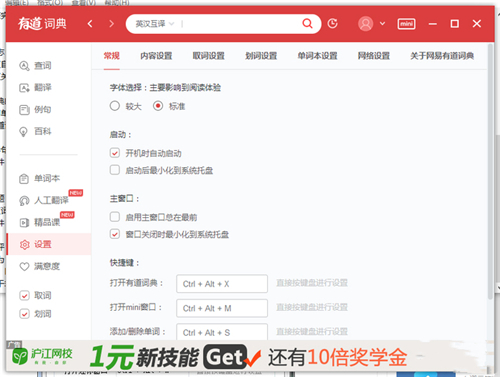Select the 标准 font radio button
Viewport: 500px width, 377px height.
pos(158,106)
